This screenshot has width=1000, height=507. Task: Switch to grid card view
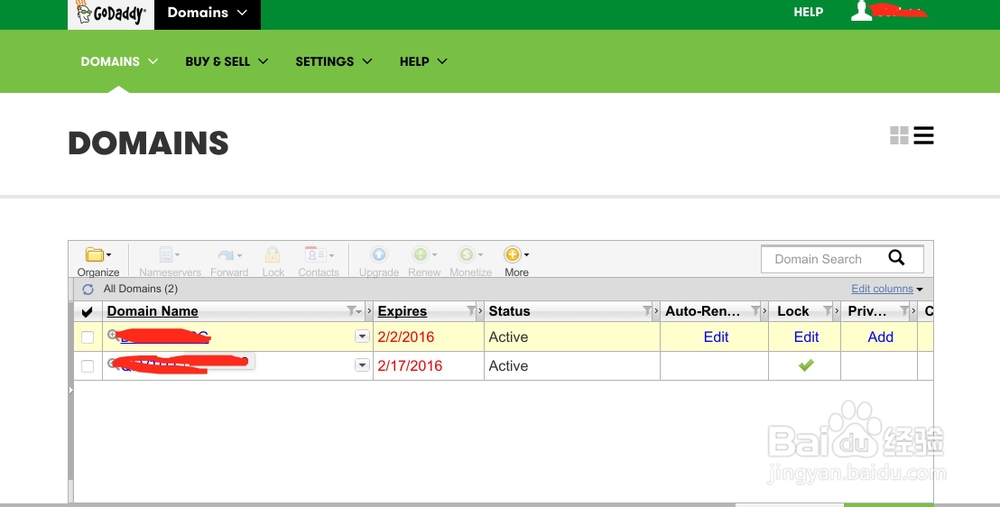coord(899,135)
